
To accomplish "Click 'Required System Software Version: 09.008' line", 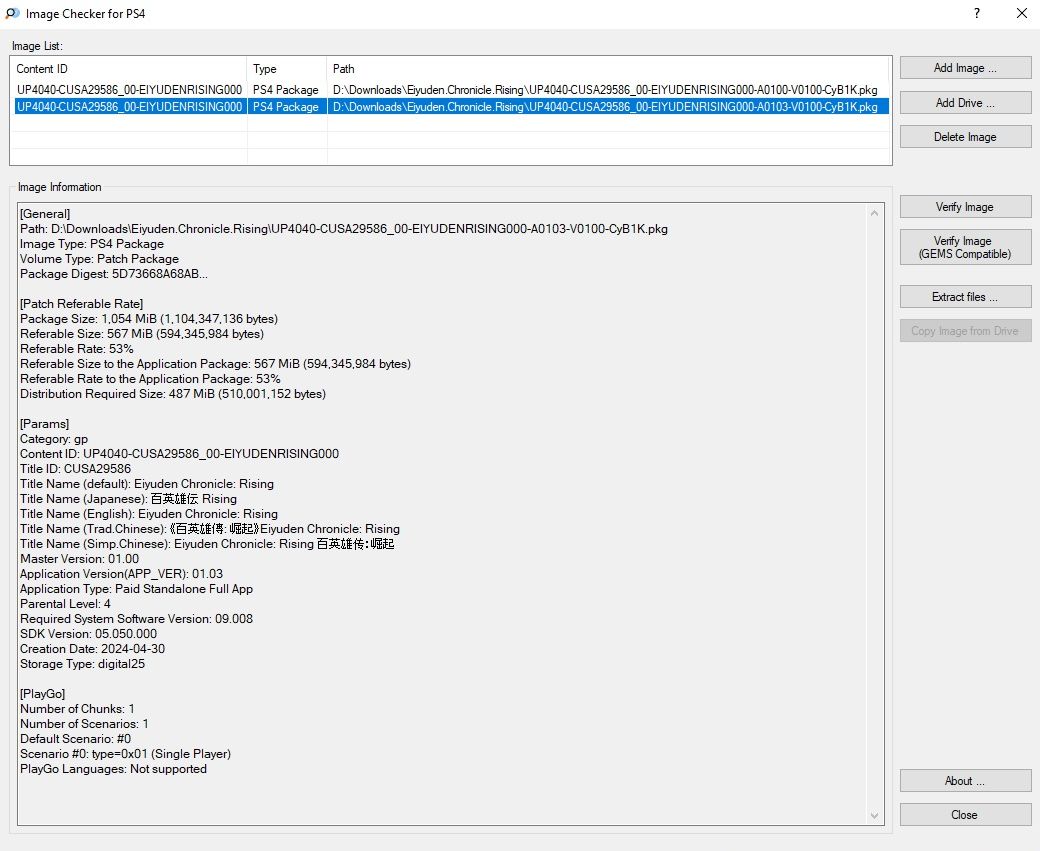I will click(136, 619).
